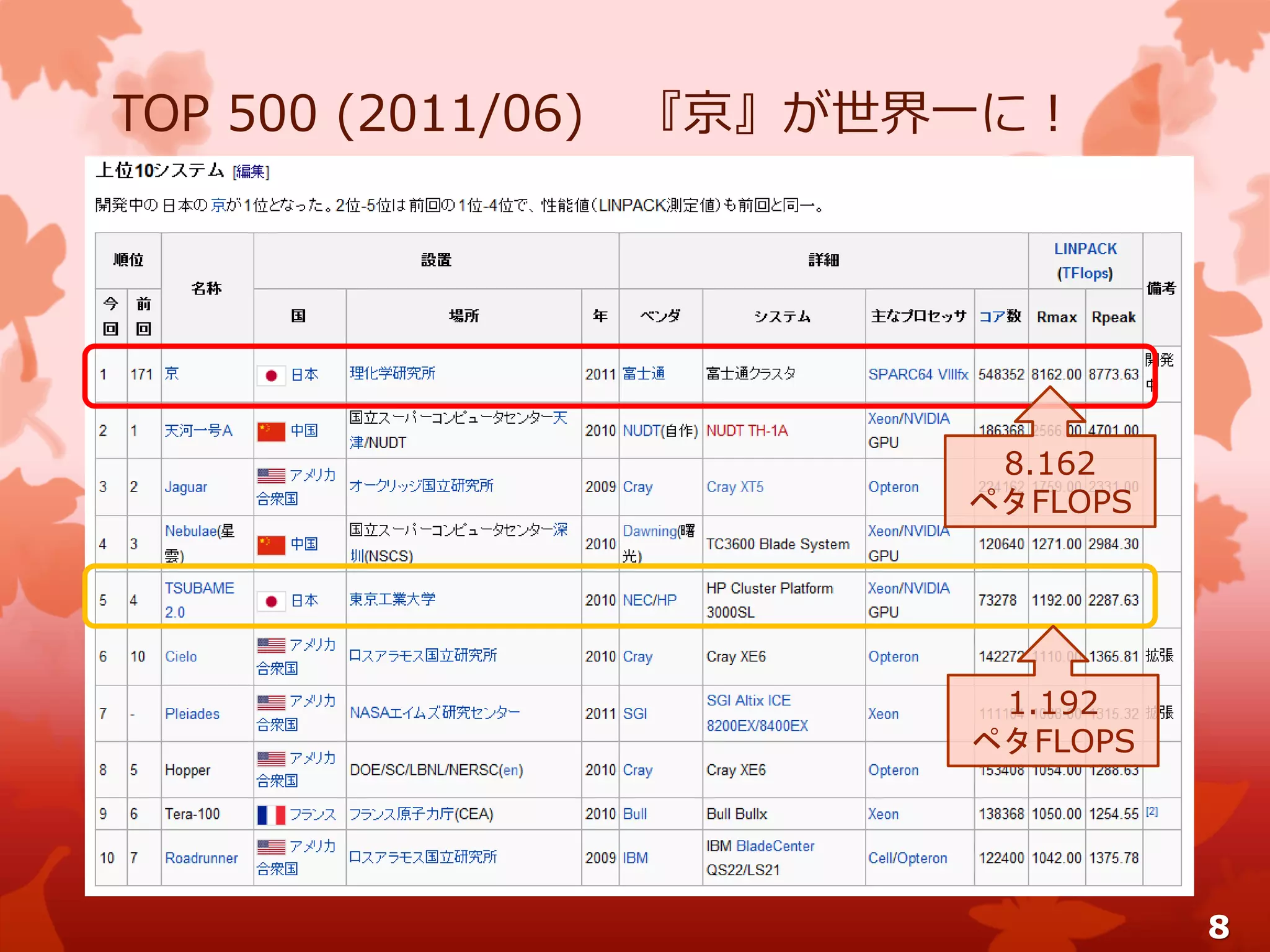Select Rpeak value 8773.63
This screenshot has height=952, width=1270.
(x=1114, y=374)
